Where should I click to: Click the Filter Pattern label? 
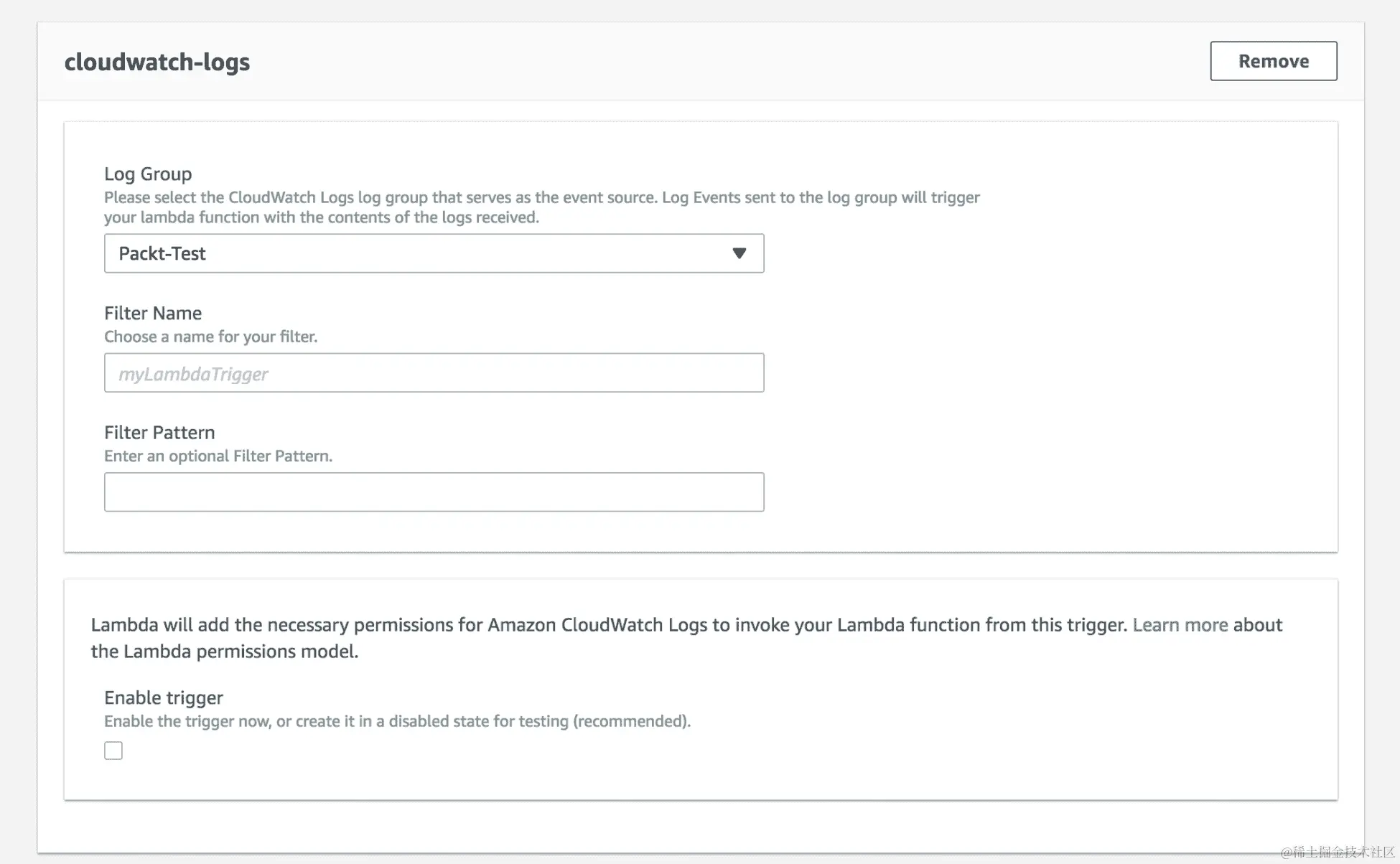point(159,433)
